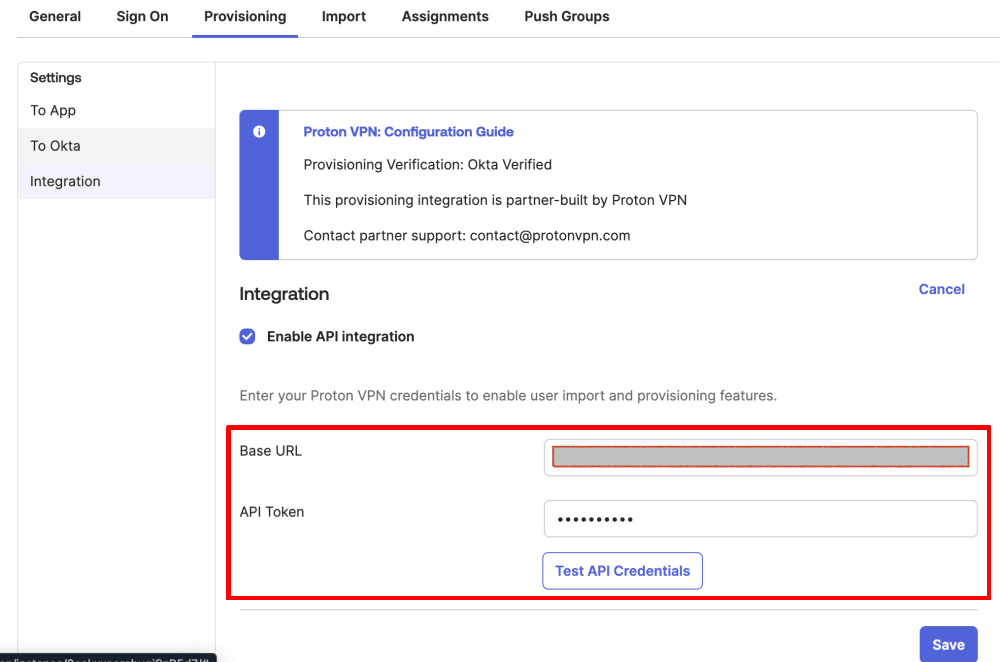
Task: Click the Base URL input field
Action: 760,457
